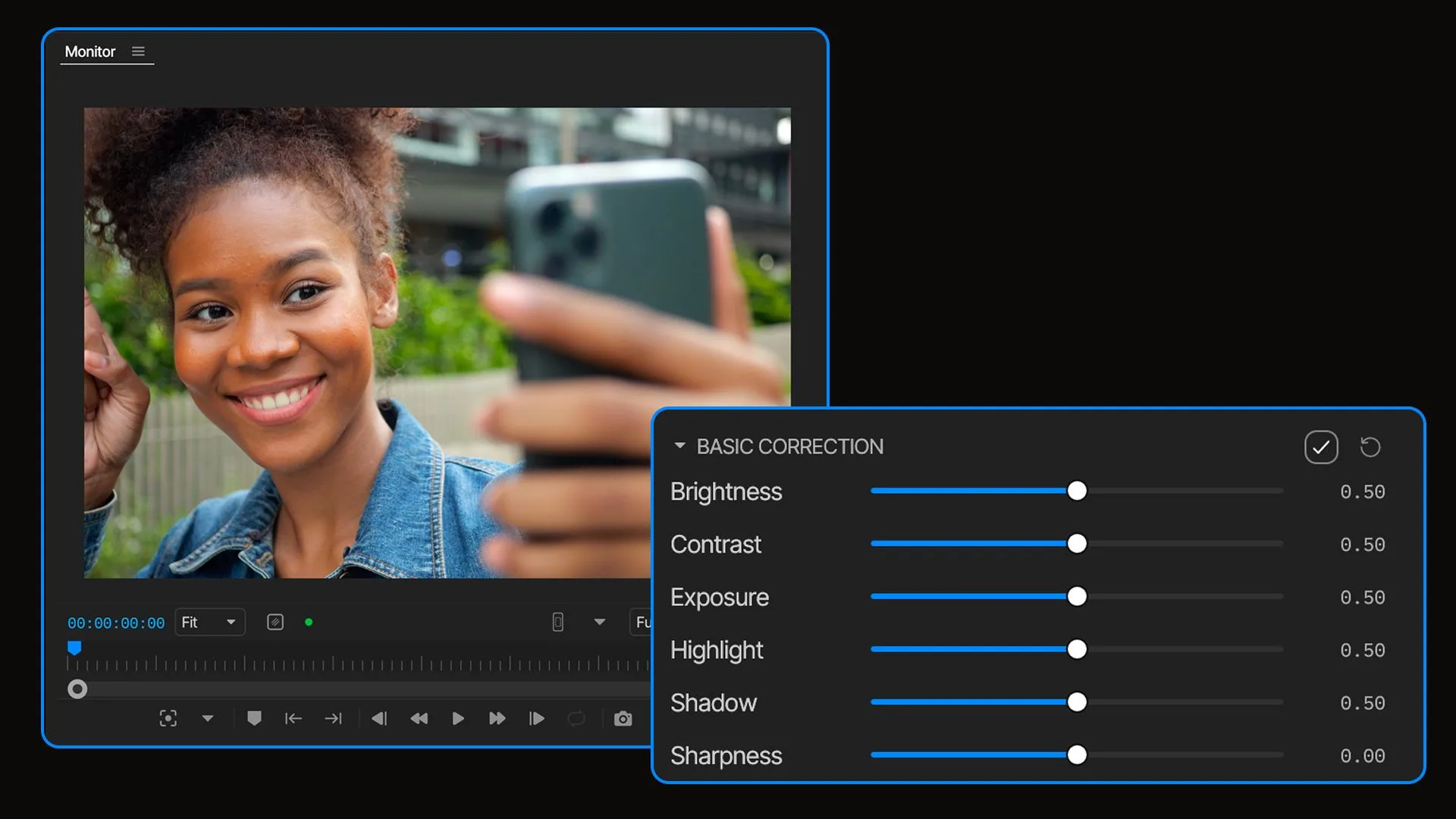Click the Brightness slider handle
The image size is (1456, 819).
tap(1077, 491)
